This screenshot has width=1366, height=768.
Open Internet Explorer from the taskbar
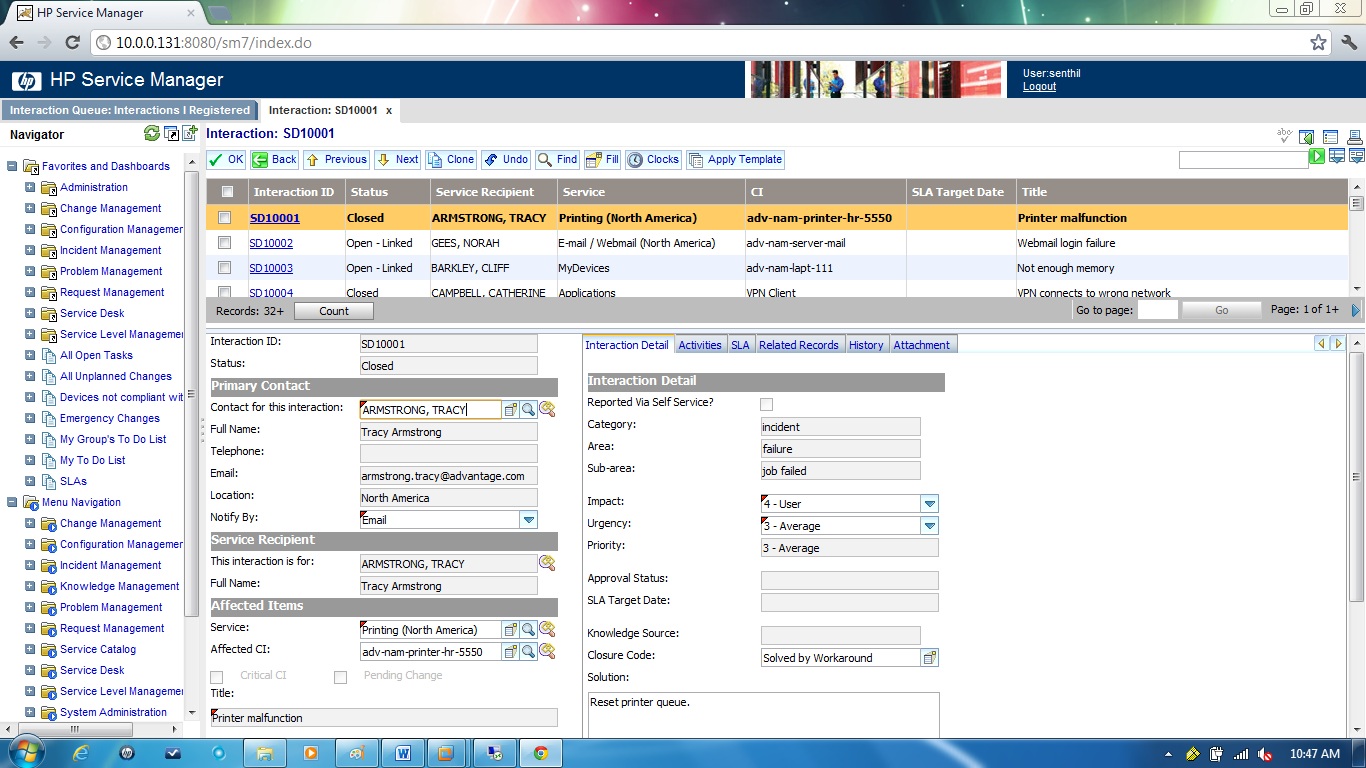click(81, 753)
